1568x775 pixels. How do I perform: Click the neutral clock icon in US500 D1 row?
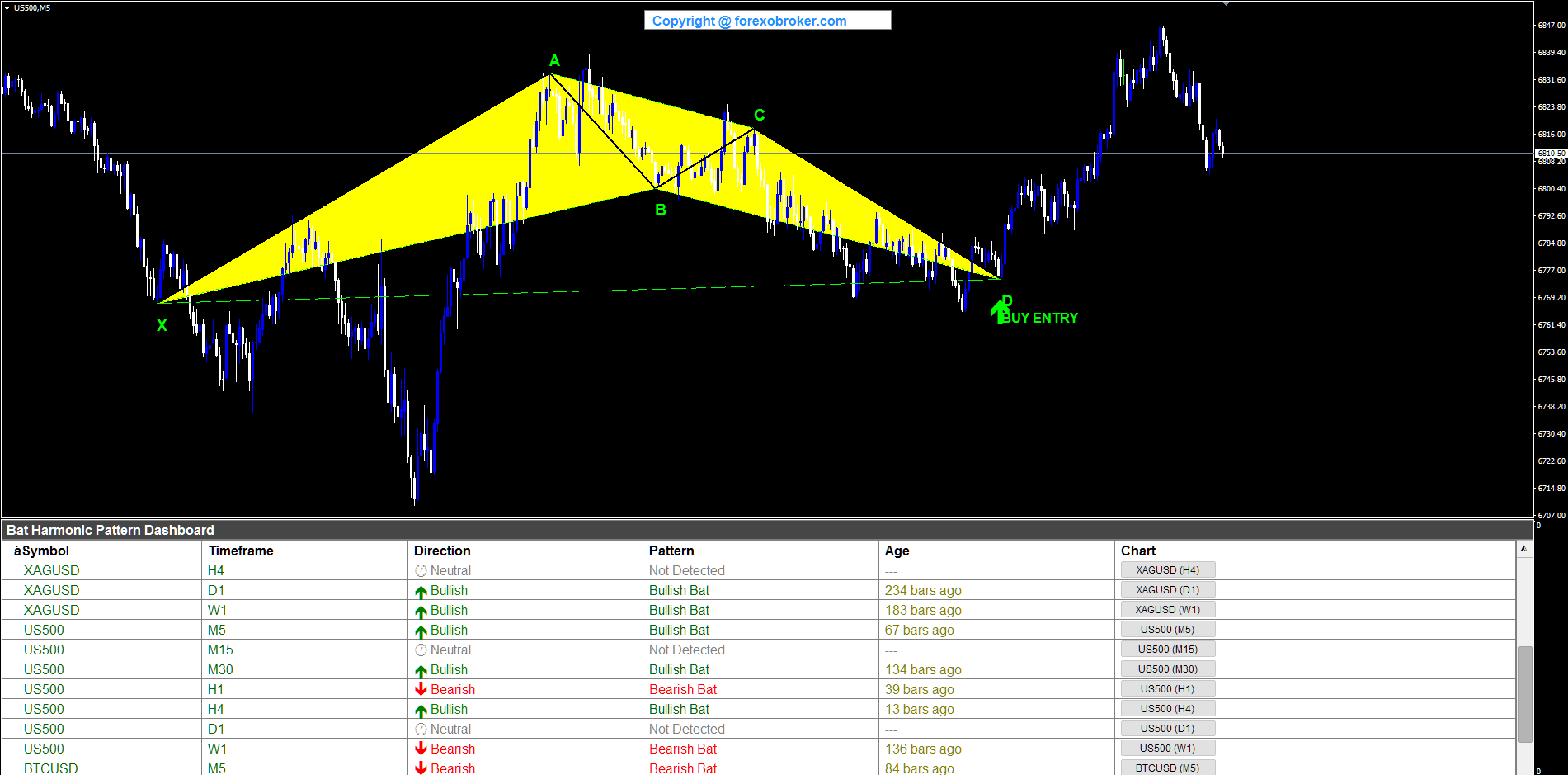421,729
